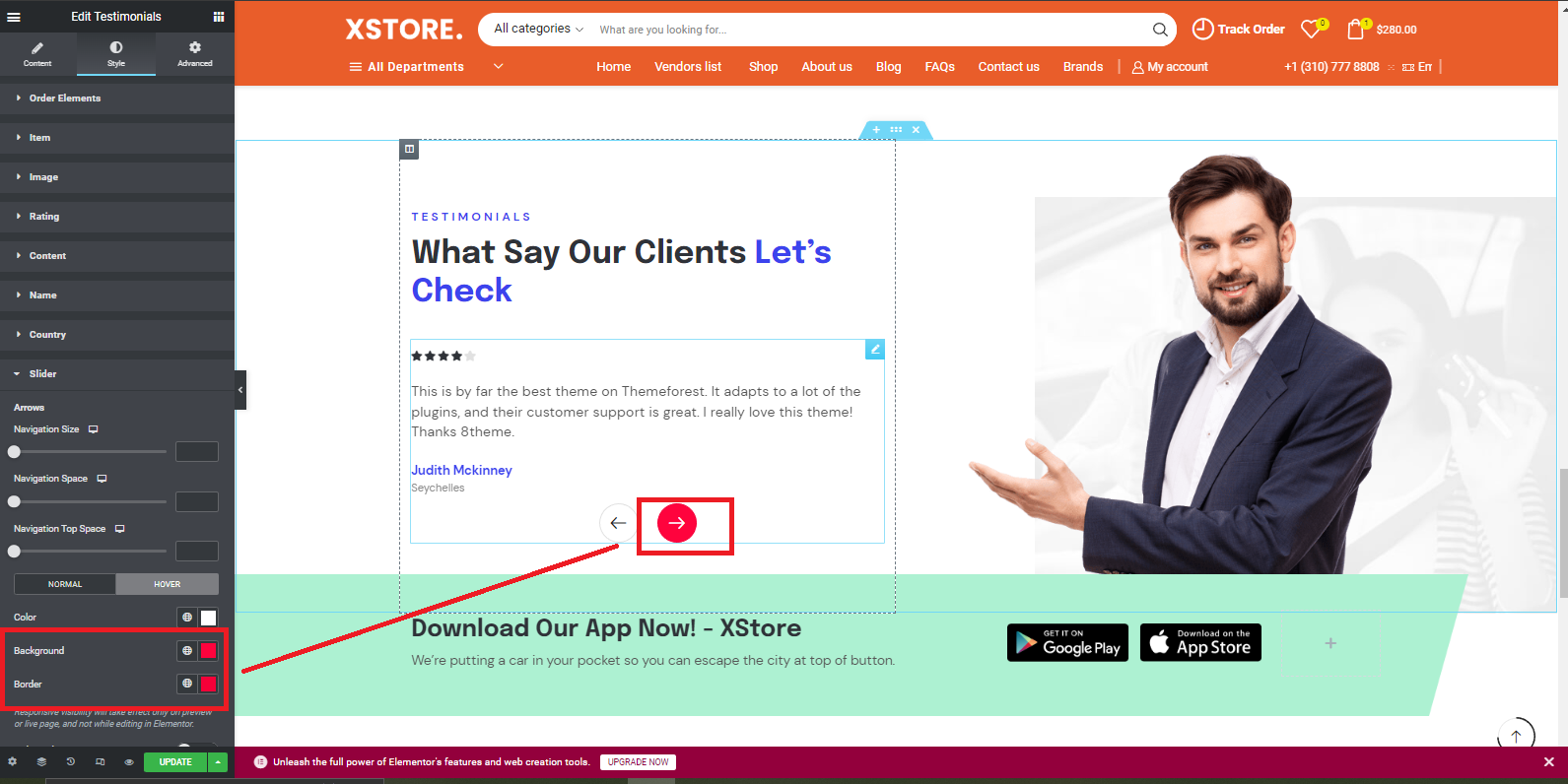1568x784 pixels.
Task: Open Navigator layers icon in footer
Action: click(41, 761)
